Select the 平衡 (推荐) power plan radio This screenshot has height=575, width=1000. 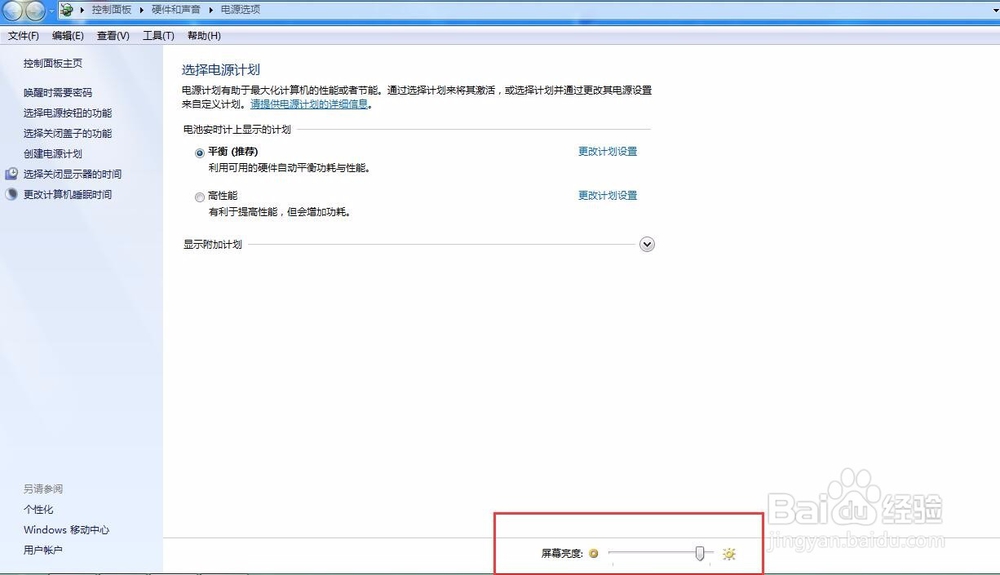pyautogui.click(x=200, y=153)
